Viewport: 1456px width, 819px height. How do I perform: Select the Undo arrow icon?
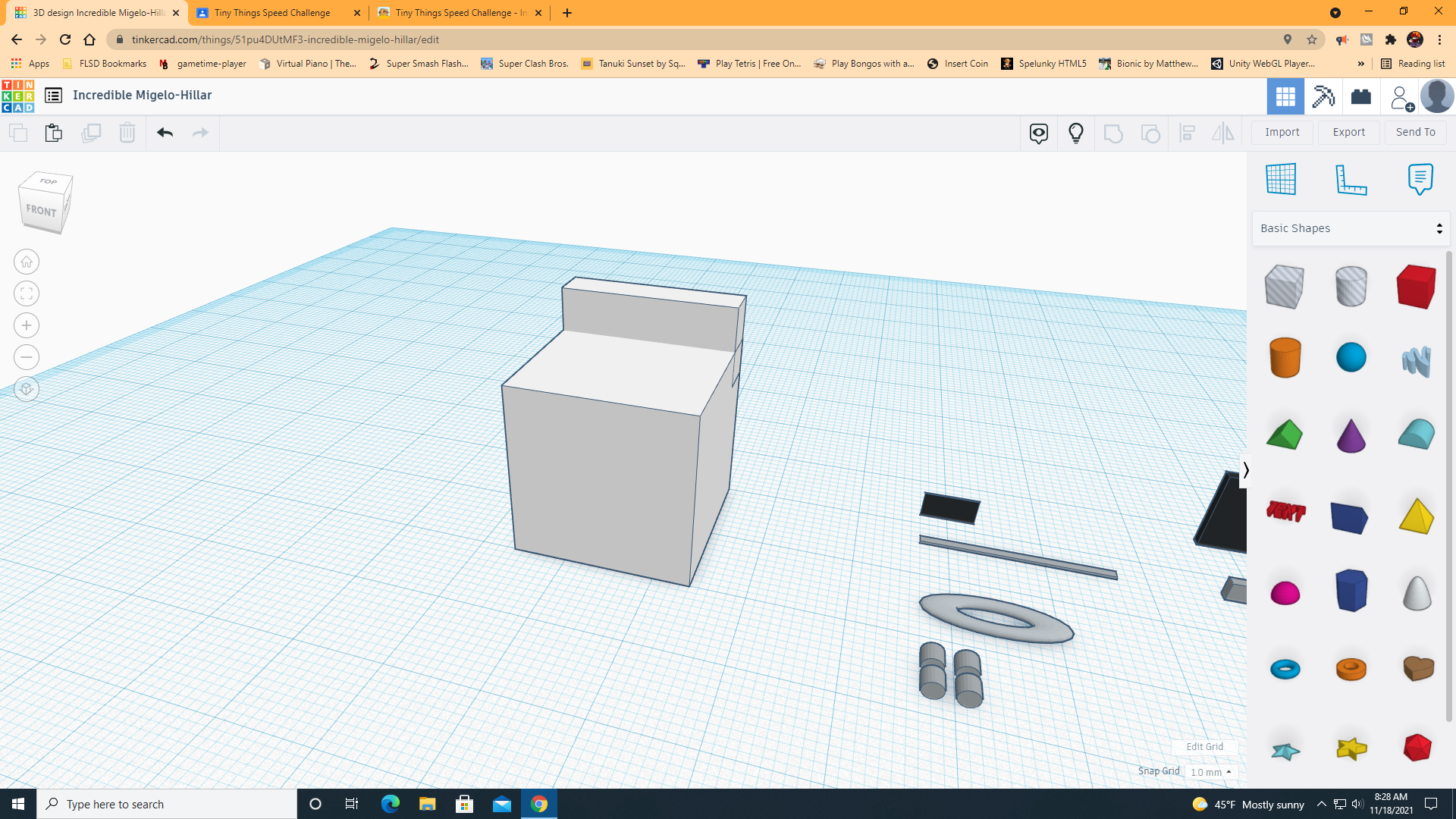coord(165,132)
